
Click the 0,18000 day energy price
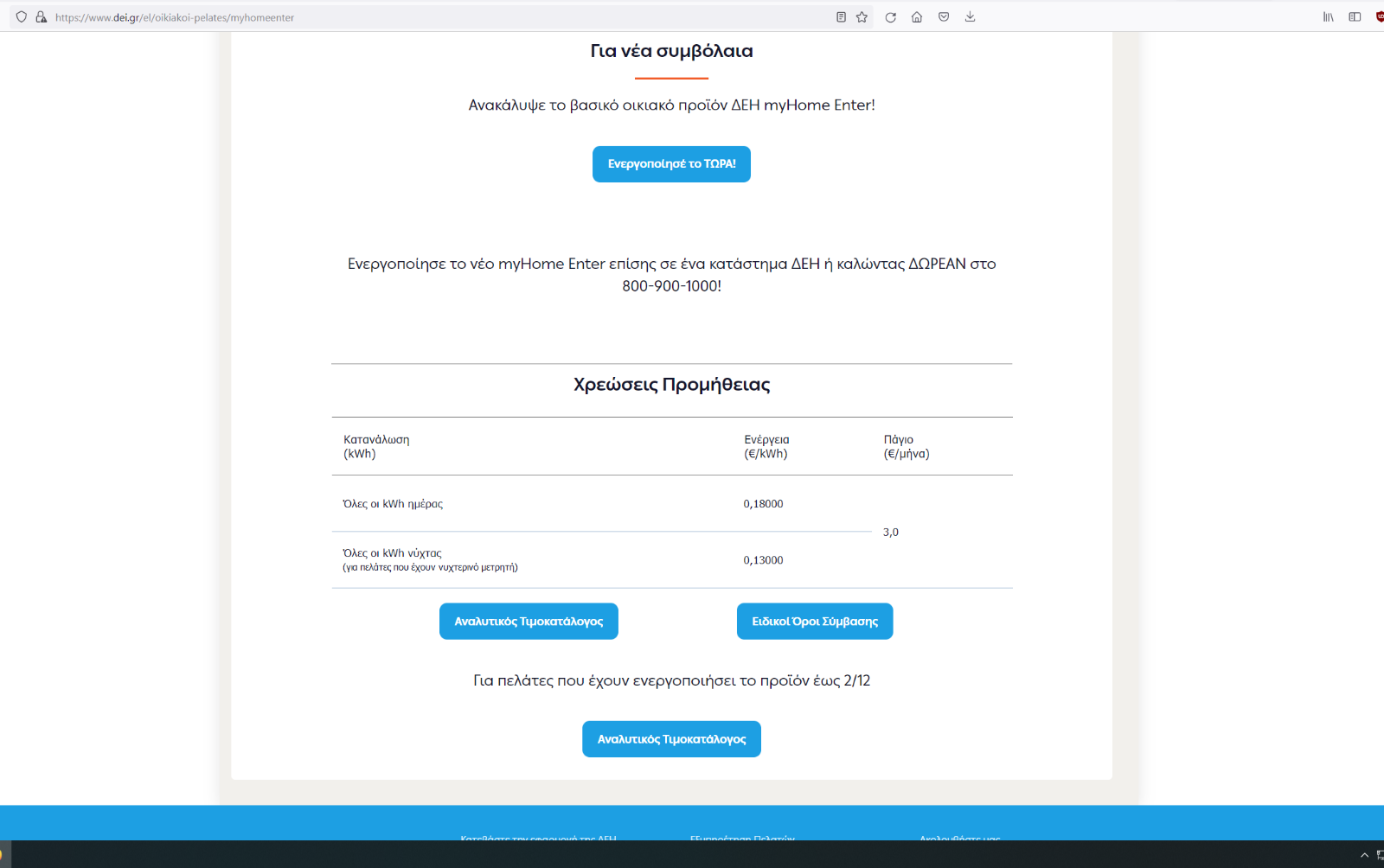pos(763,504)
